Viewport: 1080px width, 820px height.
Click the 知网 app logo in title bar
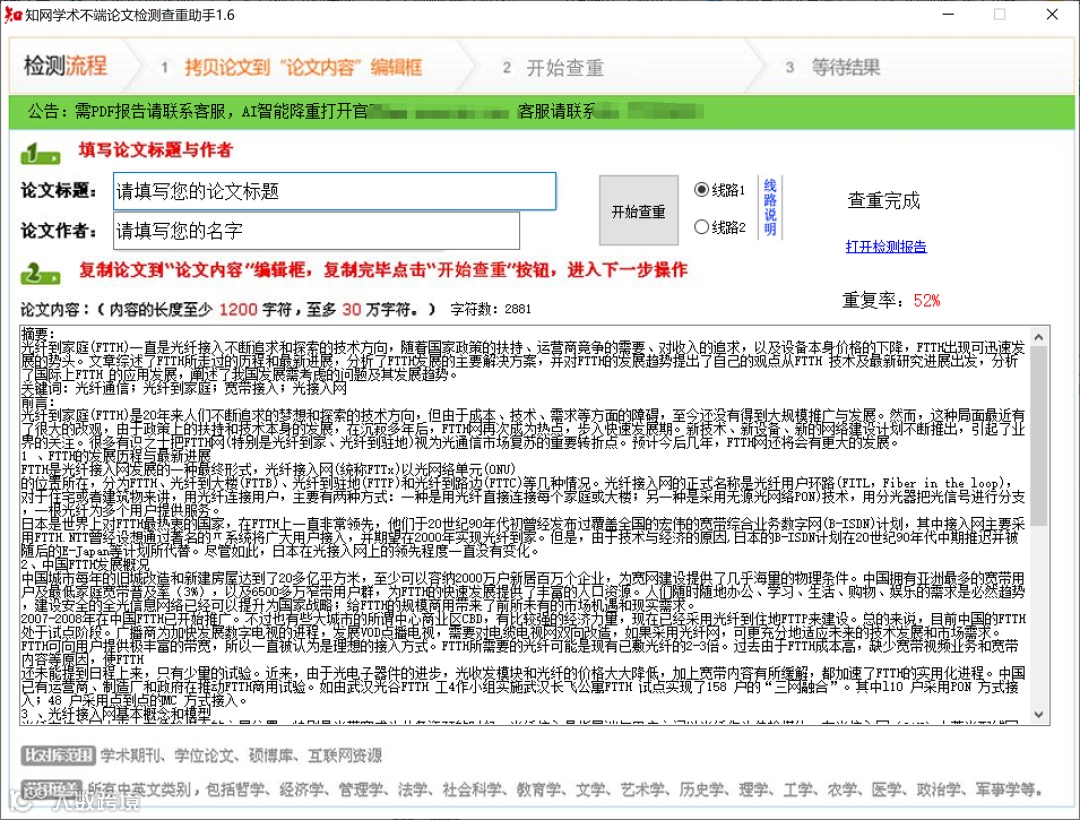pyautogui.click(x=12, y=14)
